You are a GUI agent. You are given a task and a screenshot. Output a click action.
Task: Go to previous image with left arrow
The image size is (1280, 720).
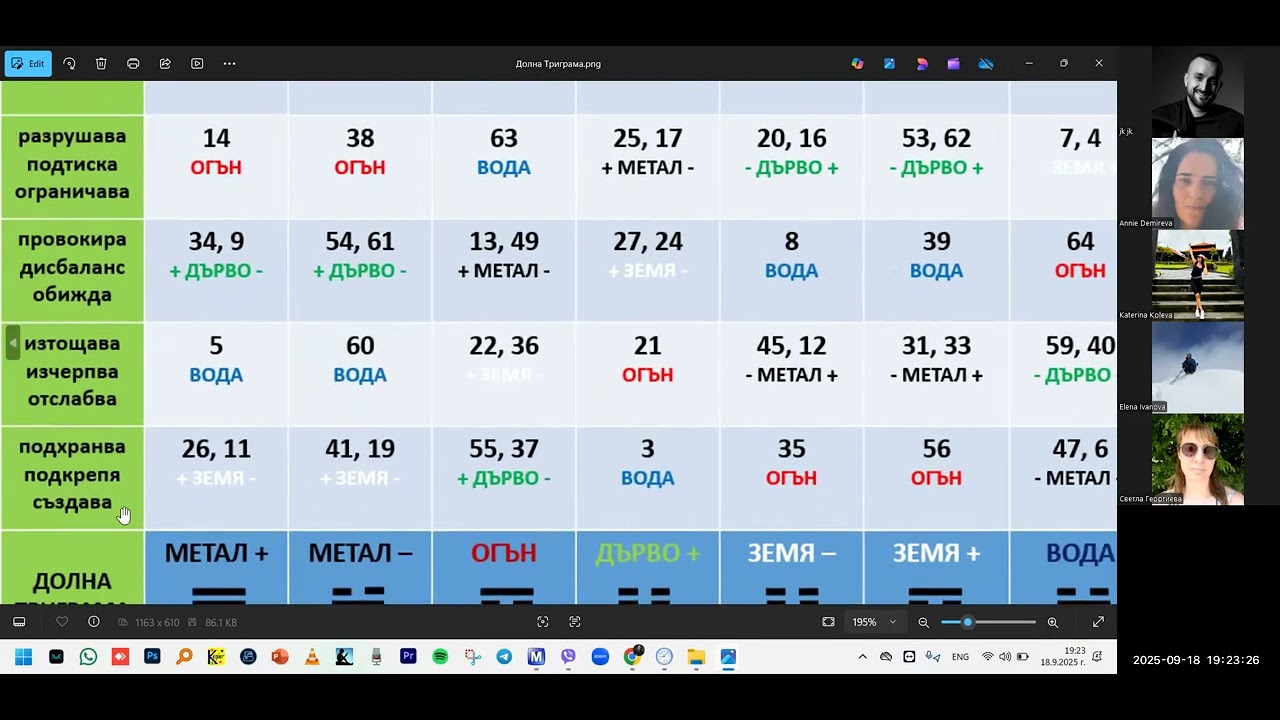coord(12,343)
